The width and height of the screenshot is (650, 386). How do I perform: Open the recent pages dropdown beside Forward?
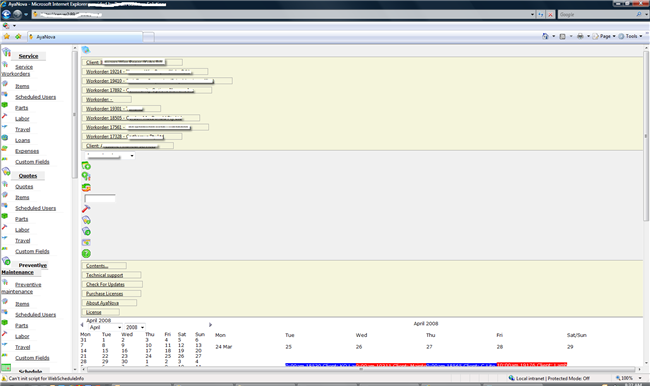(x=26, y=15)
